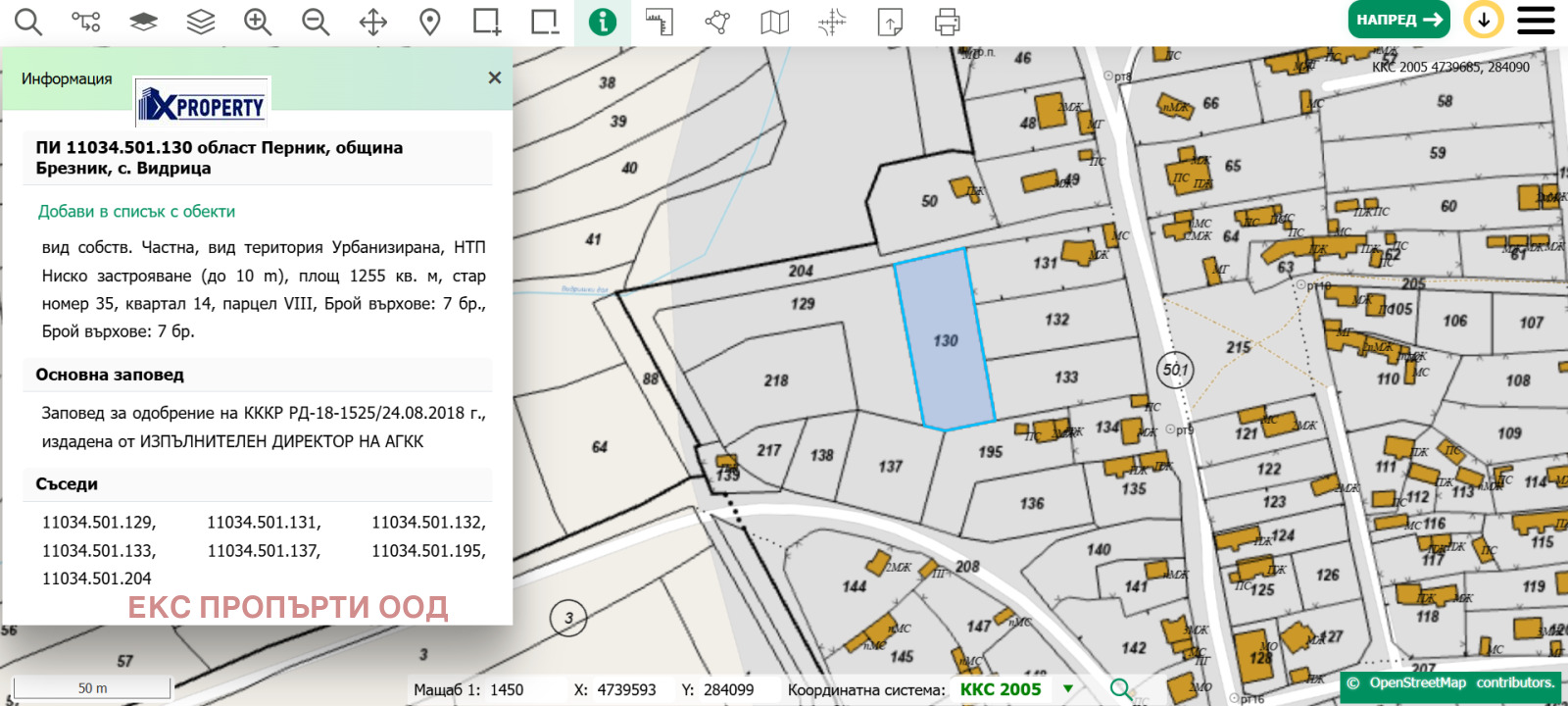Click parcel 133 on the map

(x=1066, y=378)
